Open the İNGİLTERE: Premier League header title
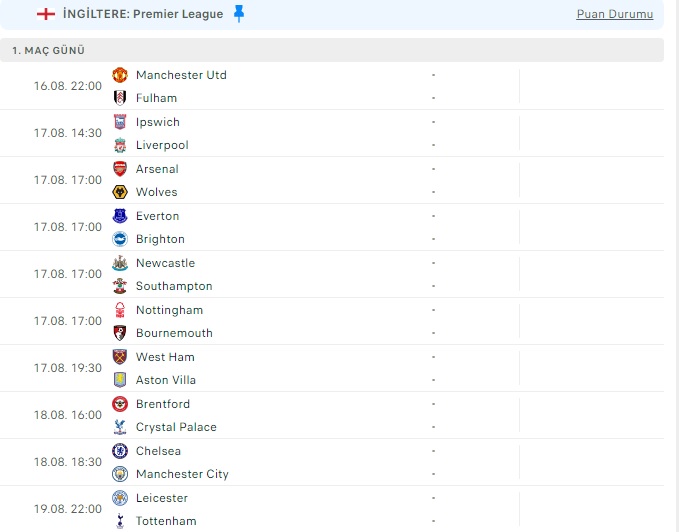Viewport: 679px width, 532px height. point(143,14)
